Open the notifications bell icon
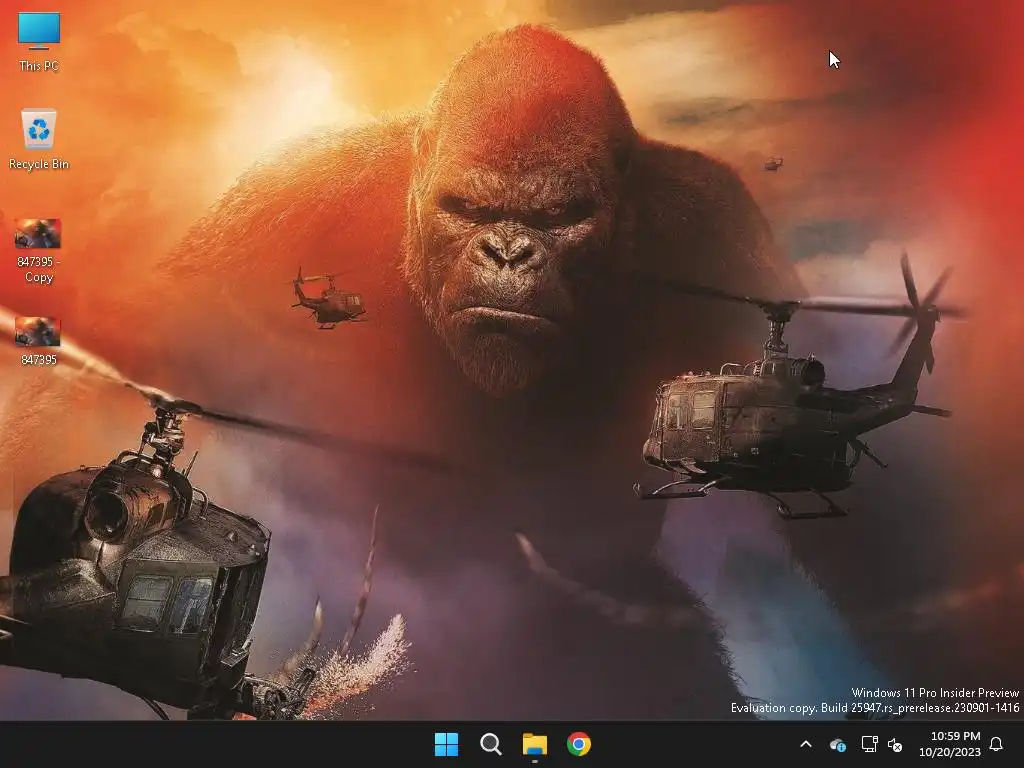The image size is (1024, 768). pyautogui.click(x=996, y=744)
